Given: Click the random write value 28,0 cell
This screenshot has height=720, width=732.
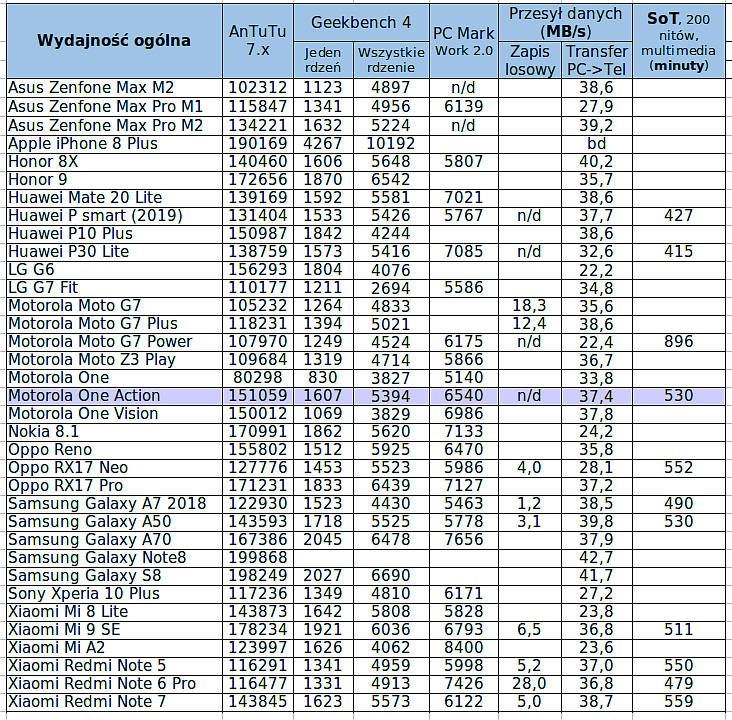Looking at the screenshot, I should [529, 683].
